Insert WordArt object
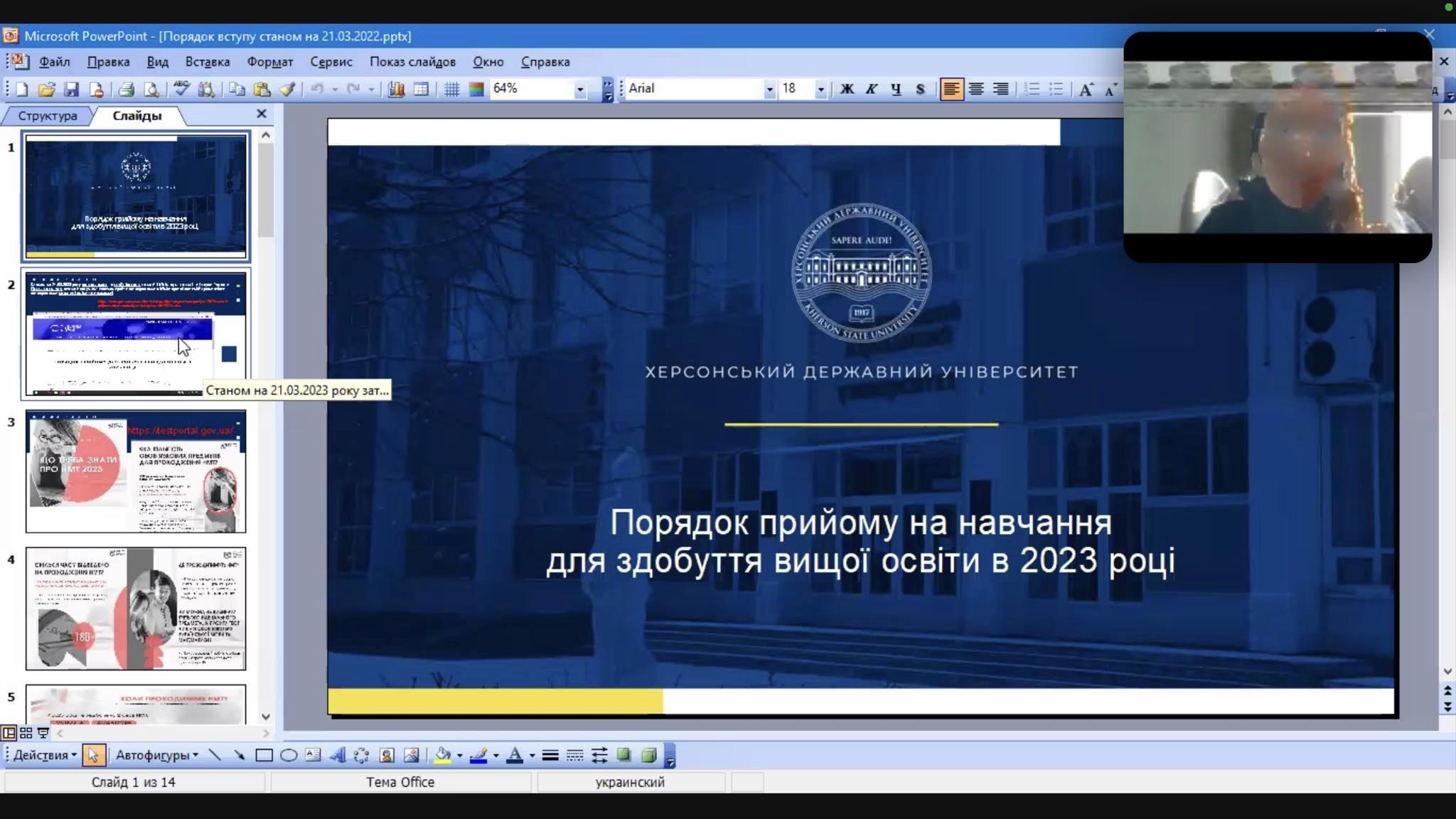The image size is (1456, 819). point(338,755)
